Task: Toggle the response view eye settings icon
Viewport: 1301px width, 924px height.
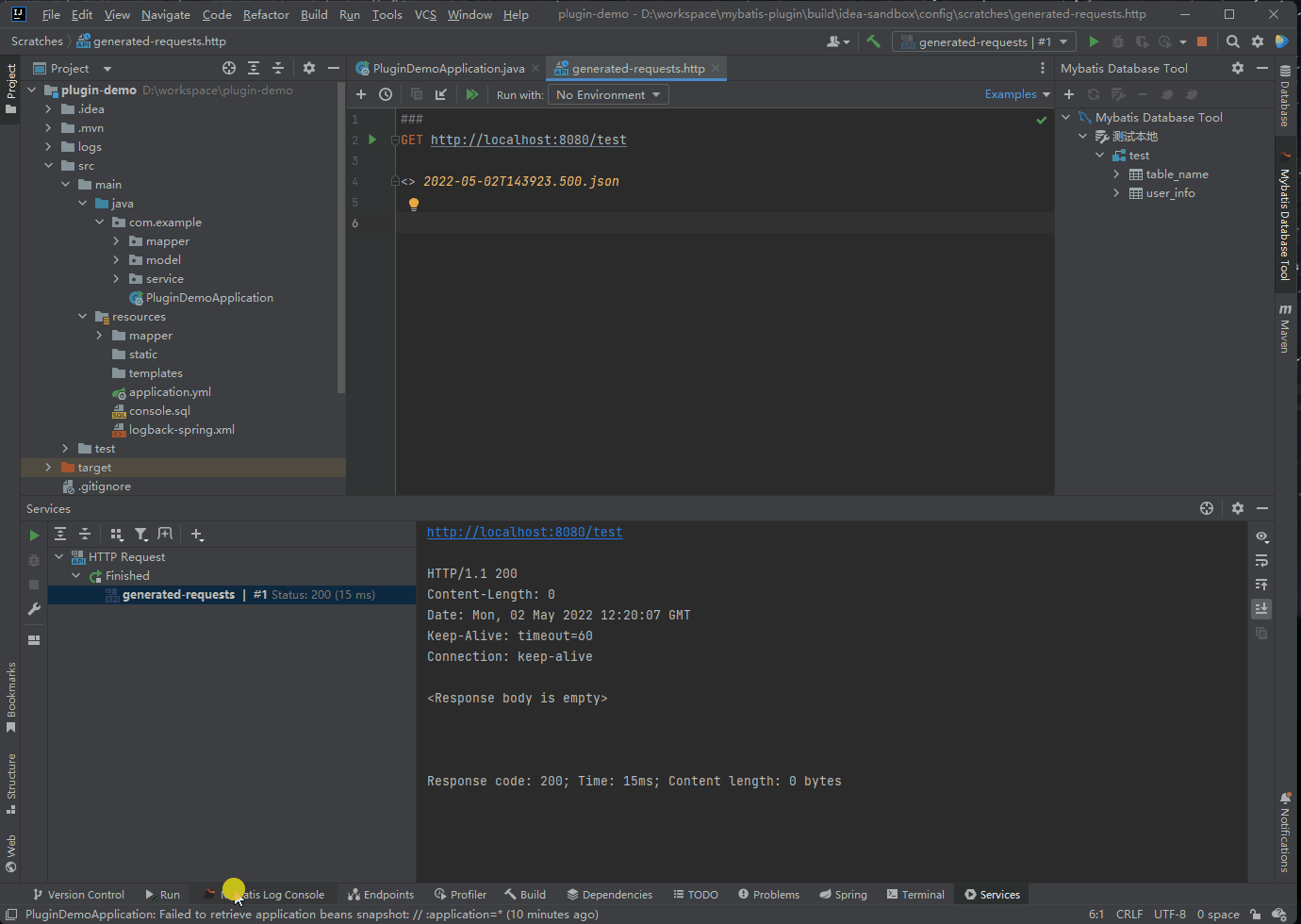Action: tap(1261, 536)
